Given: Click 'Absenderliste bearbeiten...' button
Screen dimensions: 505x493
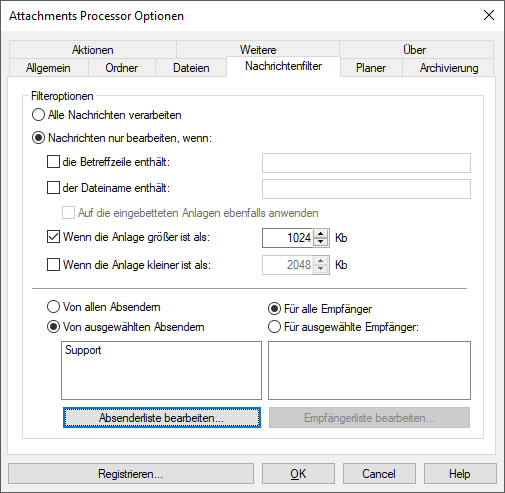Looking at the screenshot, I should pyautogui.click(x=162, y=417).
